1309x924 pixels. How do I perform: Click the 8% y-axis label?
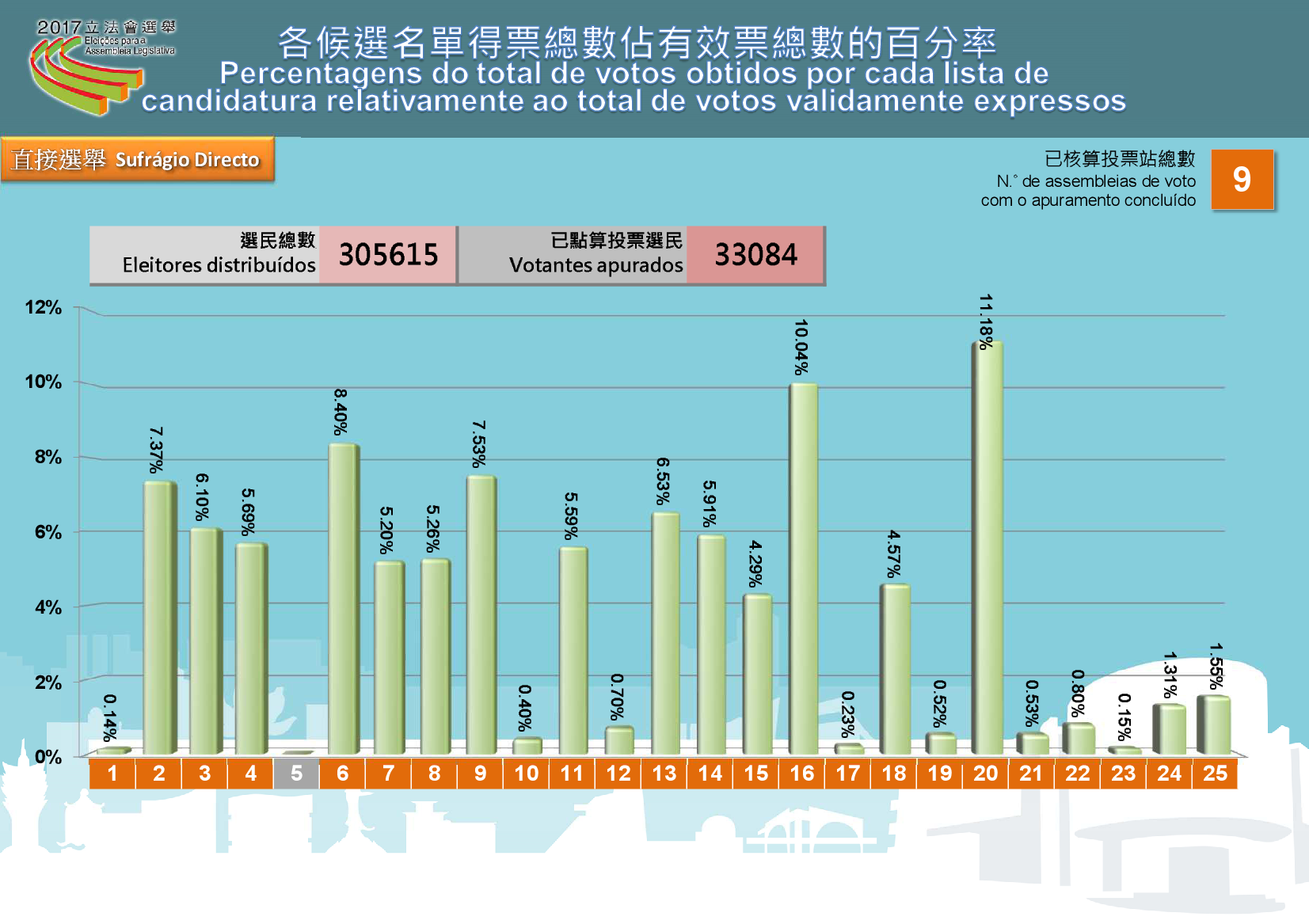(x=48, y=457)
